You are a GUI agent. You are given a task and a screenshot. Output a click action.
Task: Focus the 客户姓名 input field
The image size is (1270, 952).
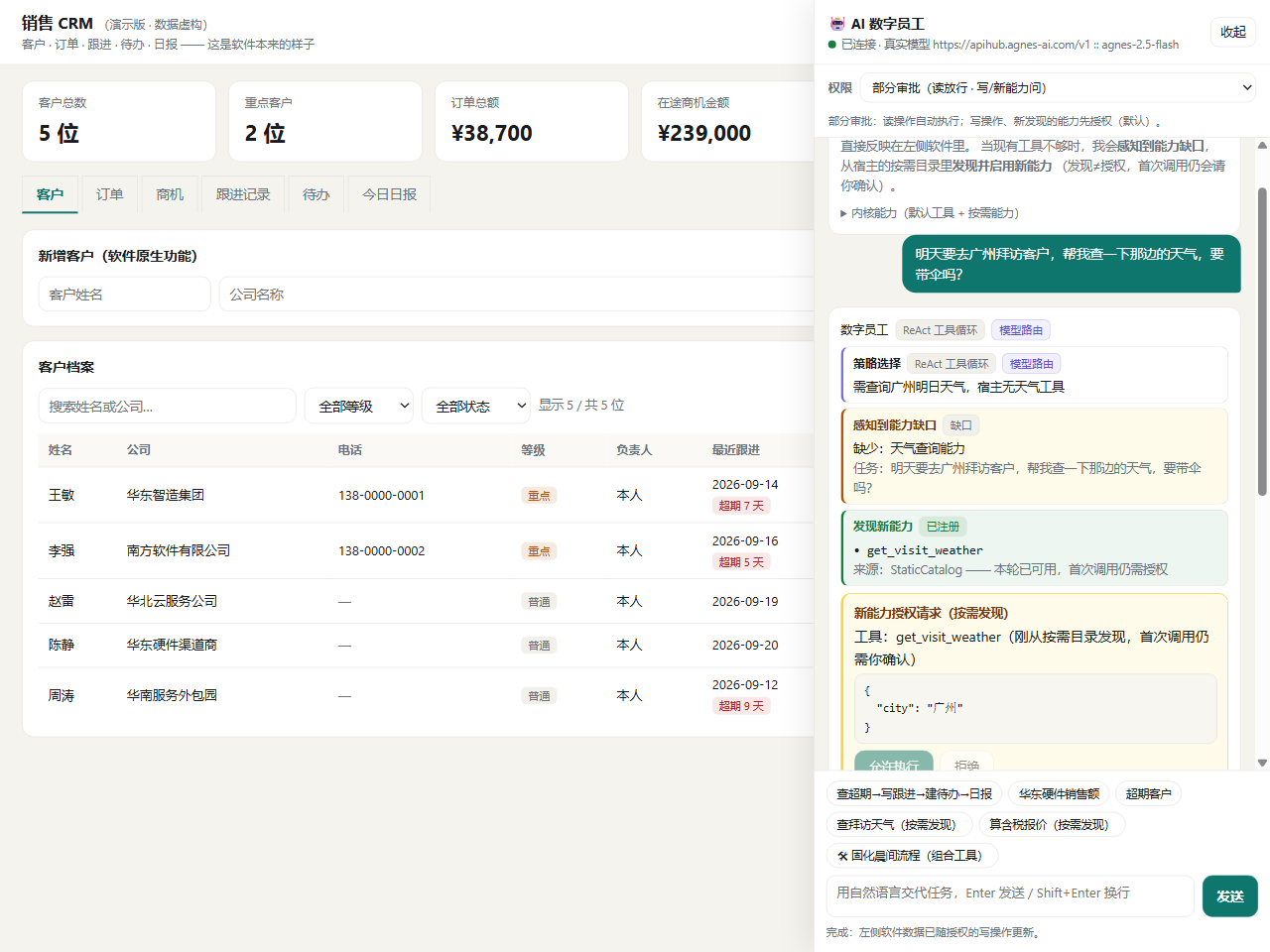tap(125, 295)
